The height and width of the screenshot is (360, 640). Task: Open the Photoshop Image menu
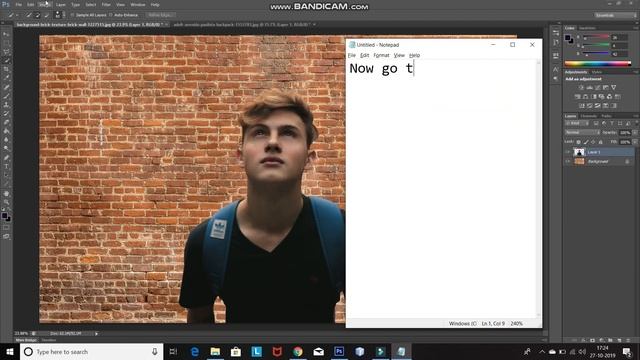(44, 4)
